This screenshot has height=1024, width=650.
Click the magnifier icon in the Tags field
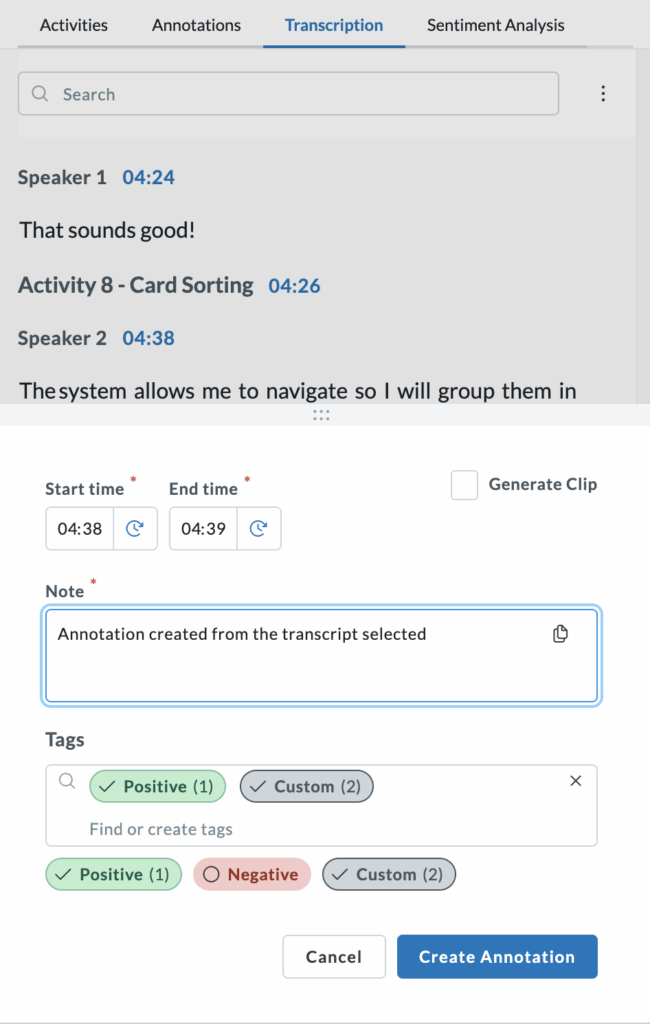tap(66, 780)
